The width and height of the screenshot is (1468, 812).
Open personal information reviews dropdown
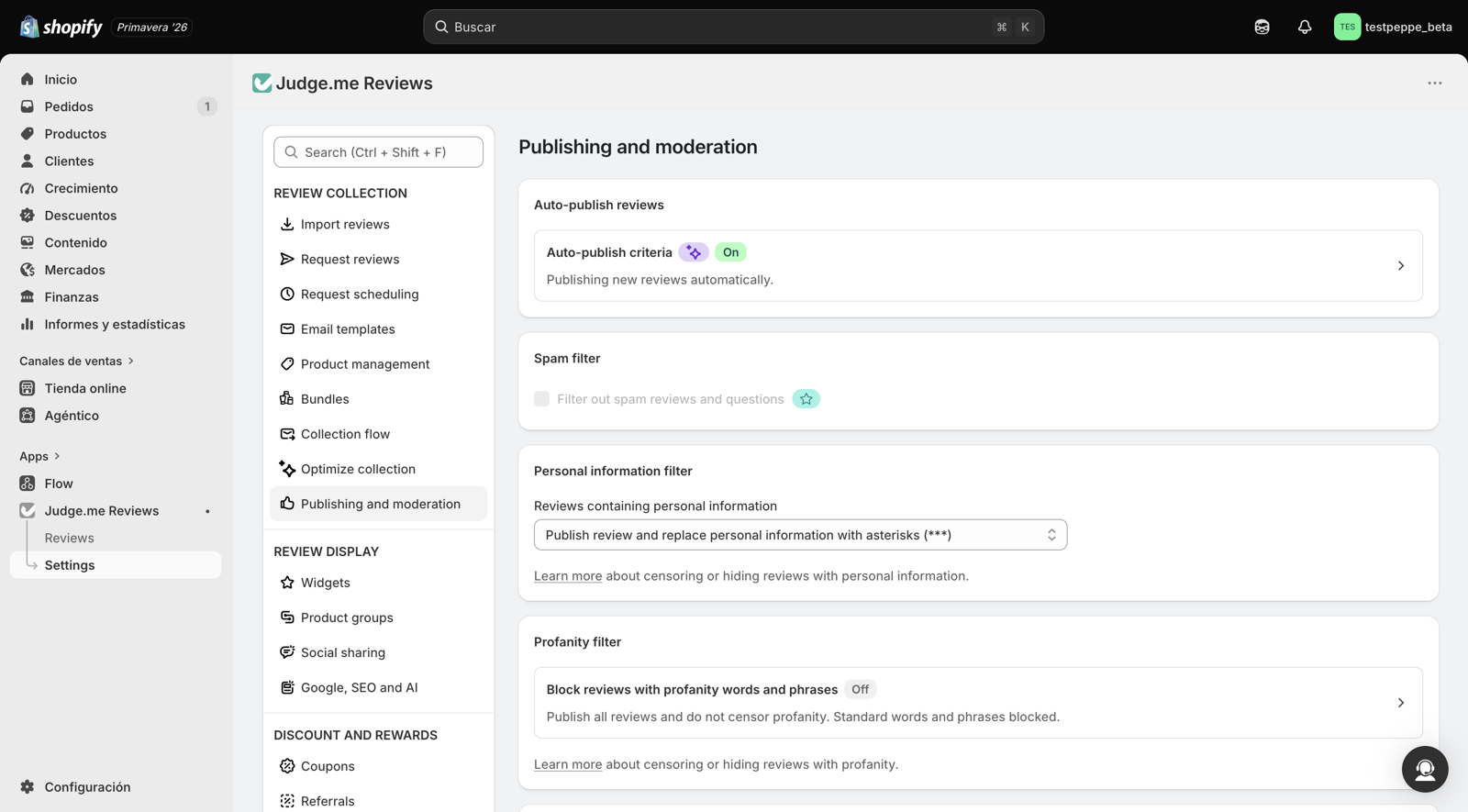(800, 535)
